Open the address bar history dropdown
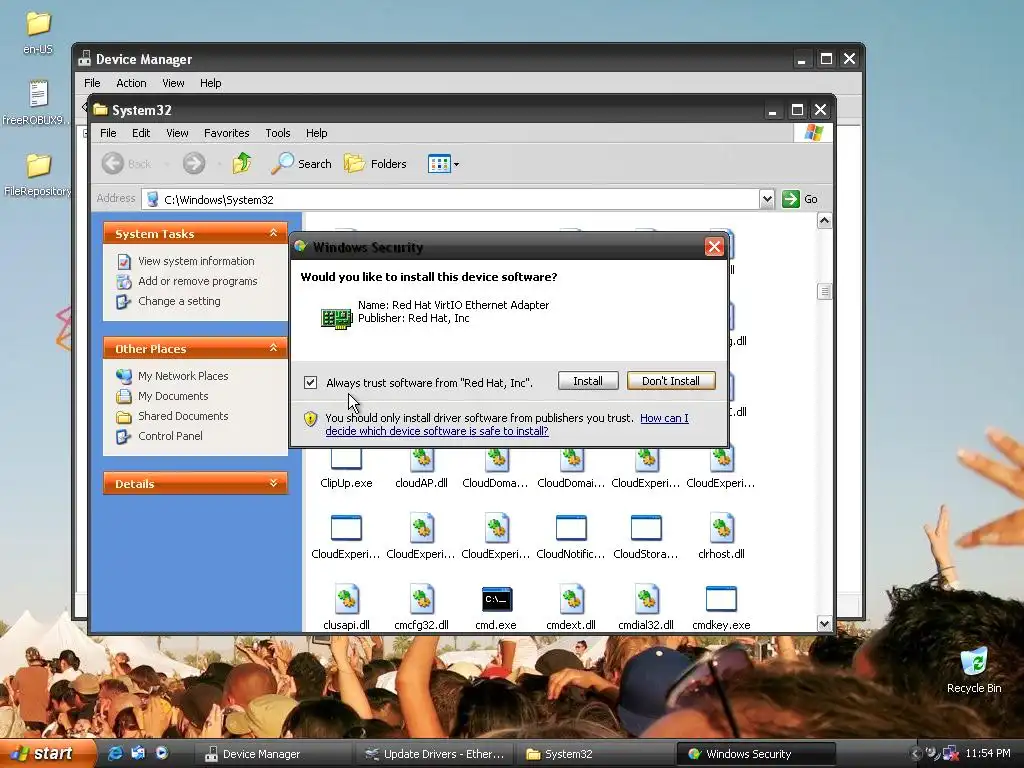 (x=767, y=199)
